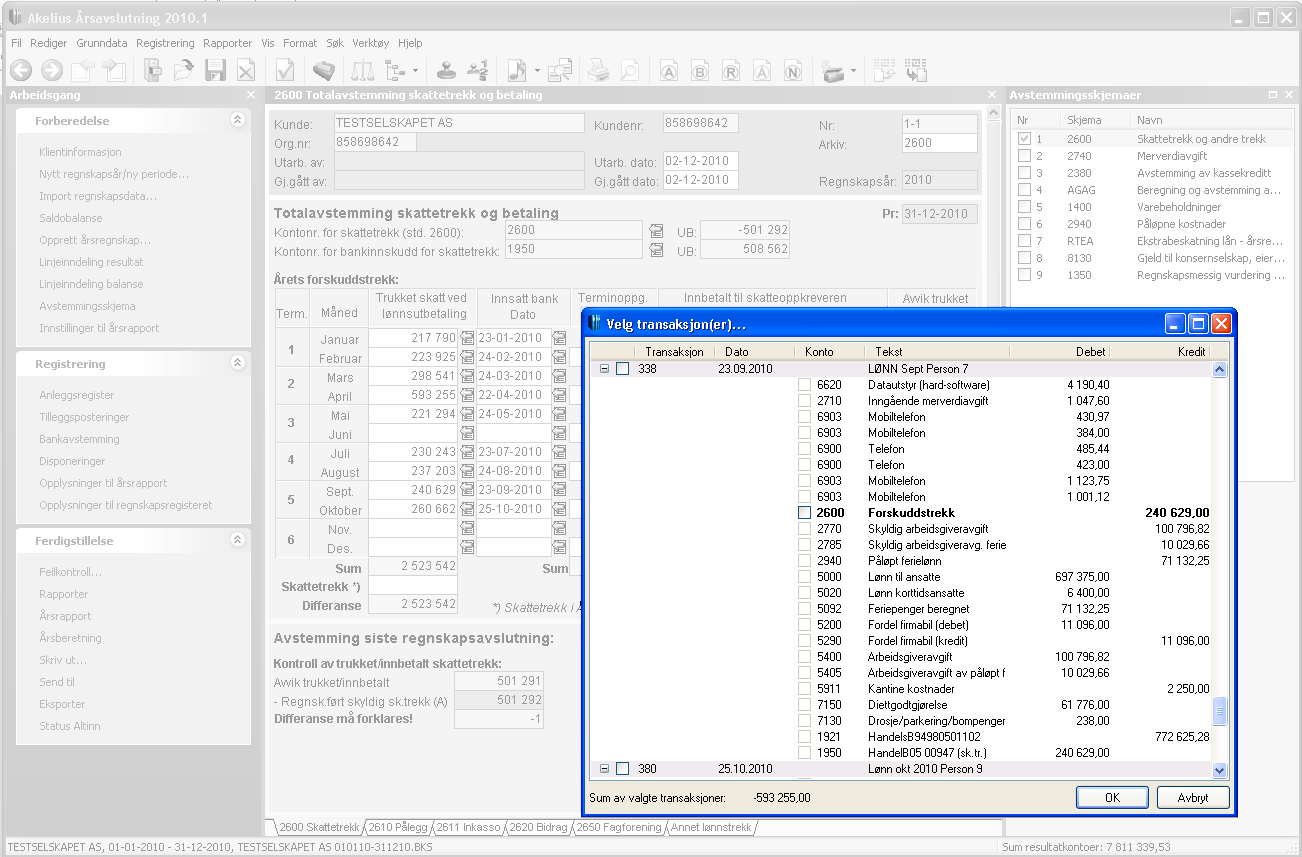Switch to the 2650 Fagforening tab
Image resolution: width=1302 pixels, height=857 pixels.
pyautogui.click(x=619, y=827)
